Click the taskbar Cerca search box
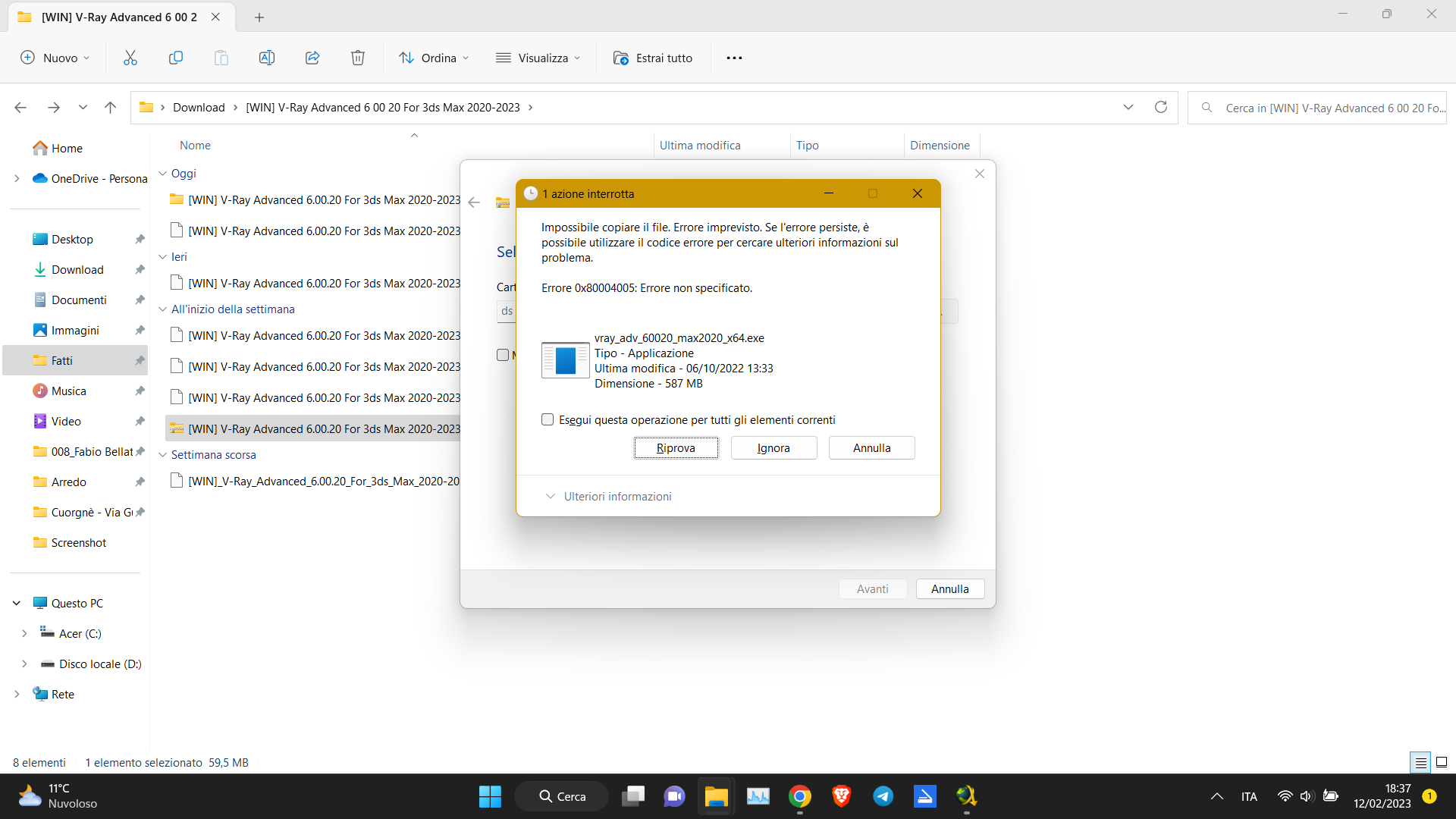The height and width of the screenshot is (819, 1456). click(562, 796)
